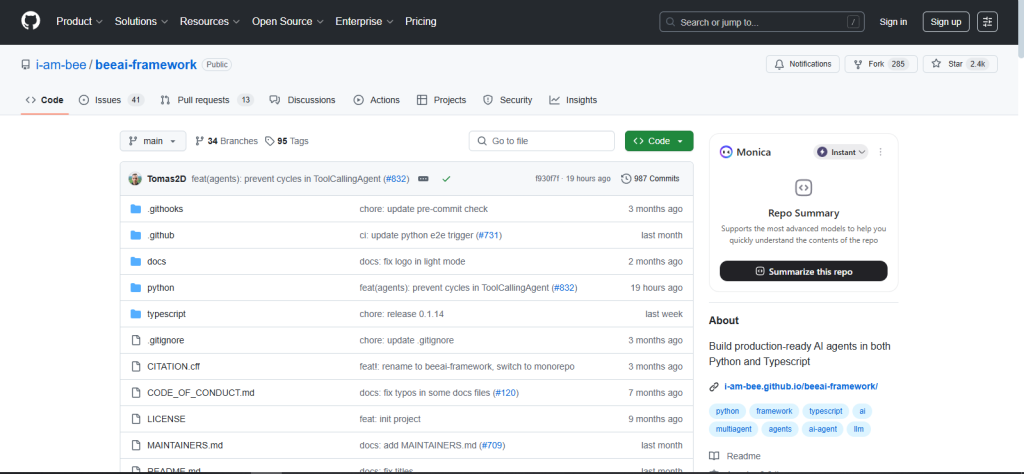Click the Go to file search box
The width and height of the screenshot is (1024, 474).
coord(541,141)
